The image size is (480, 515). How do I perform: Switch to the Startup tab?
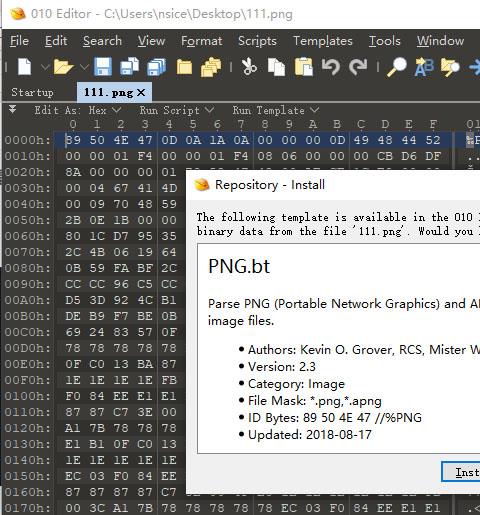[32, 92]
